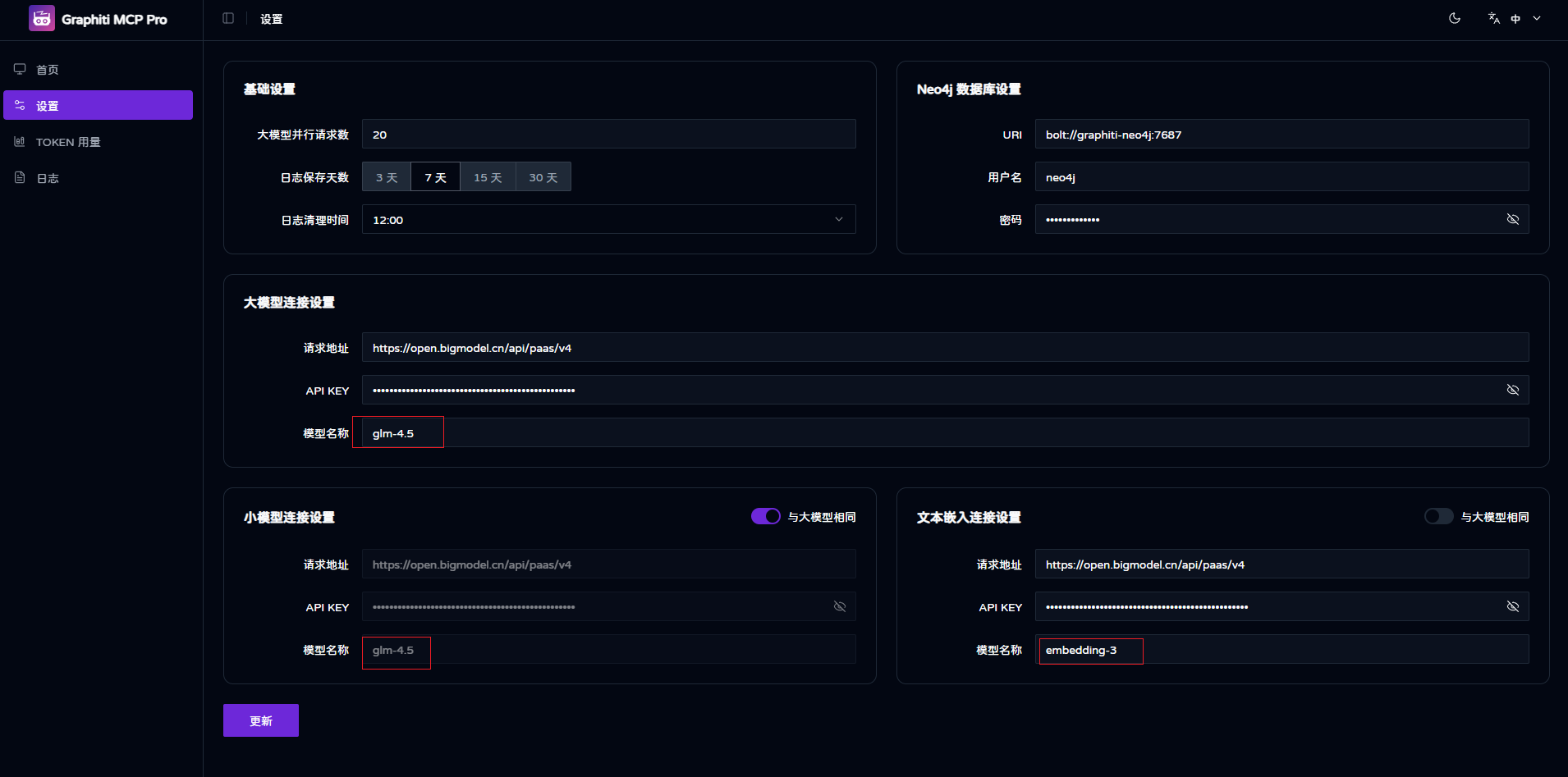This screenshot has width=1568, height=777.
Task: Click the 大模型连接设置 heading
Action: click(289, 302)
